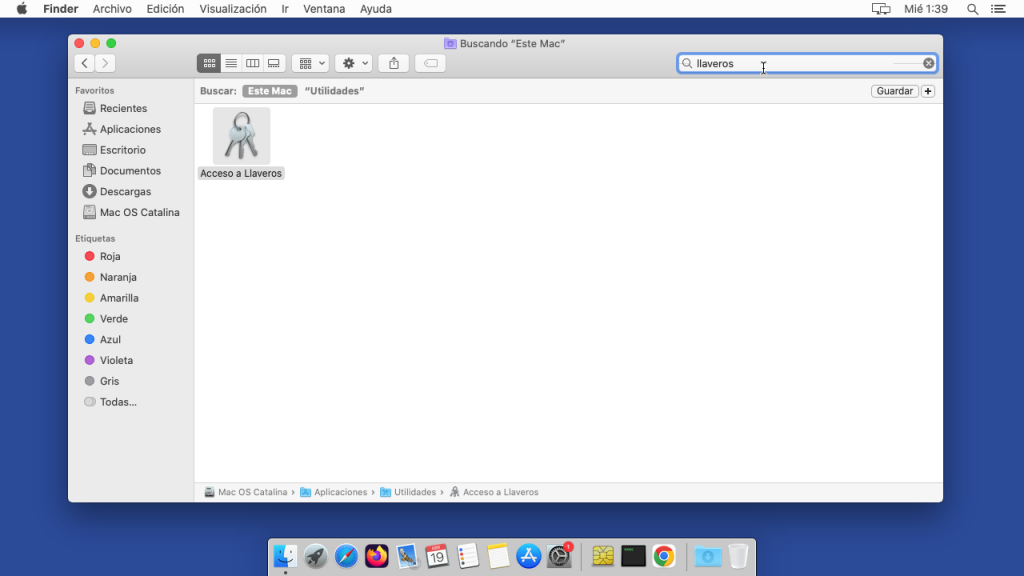Click the Guardar search button
Viewport: 1024px width, 576px height.
point(894,91)
